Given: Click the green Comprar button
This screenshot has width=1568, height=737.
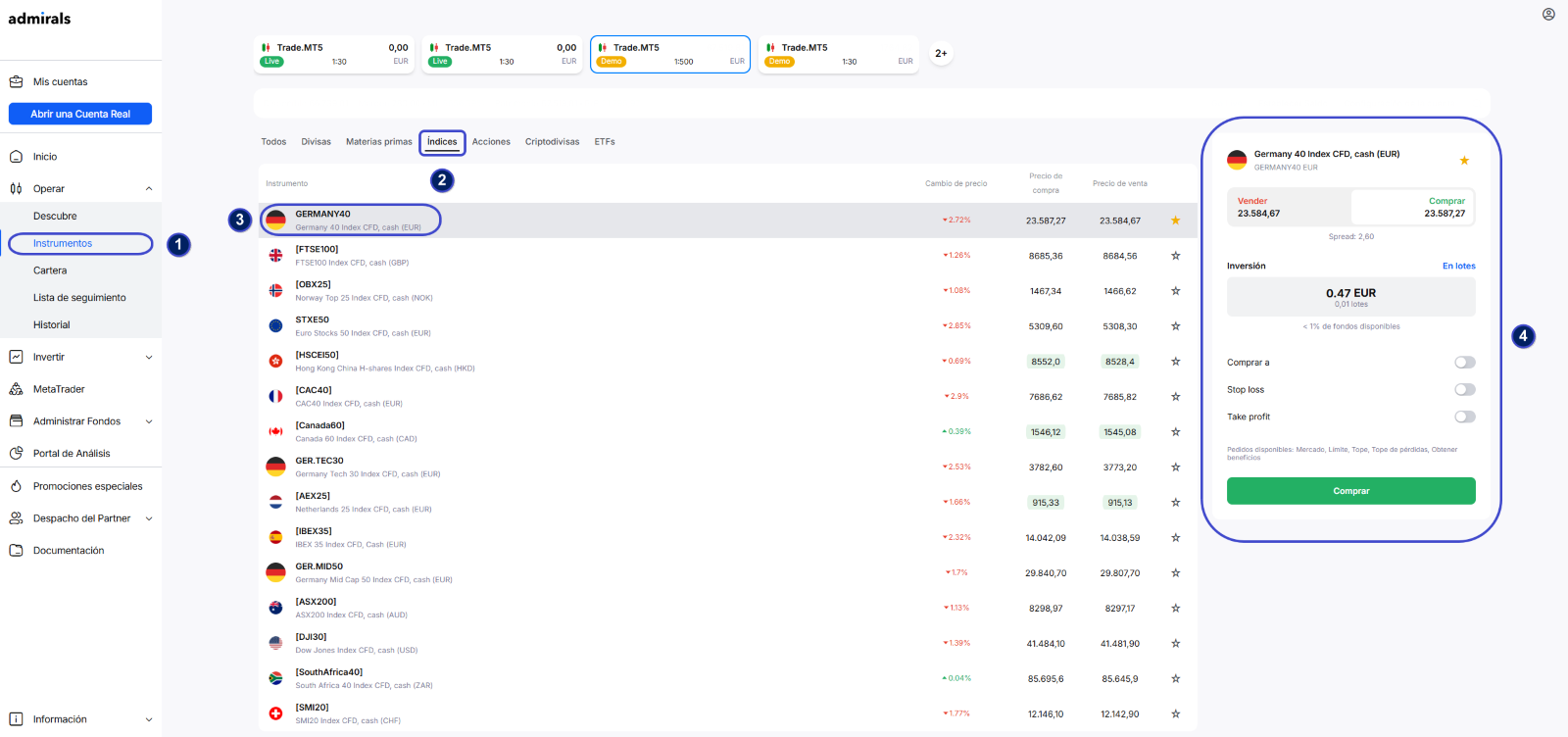Looking at the screenshot, I should 1350,491.
